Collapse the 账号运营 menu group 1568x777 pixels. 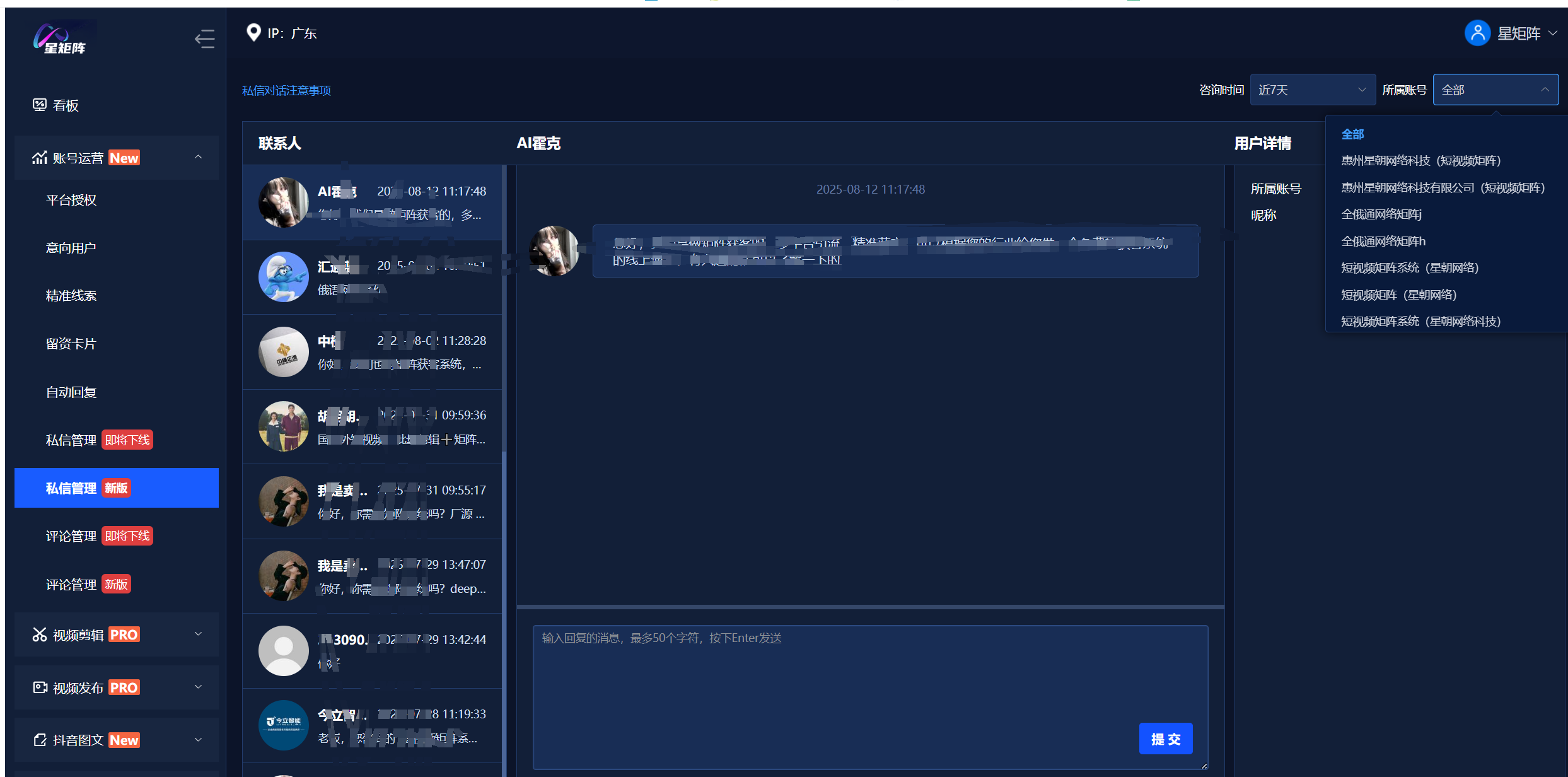pos(198,157)
